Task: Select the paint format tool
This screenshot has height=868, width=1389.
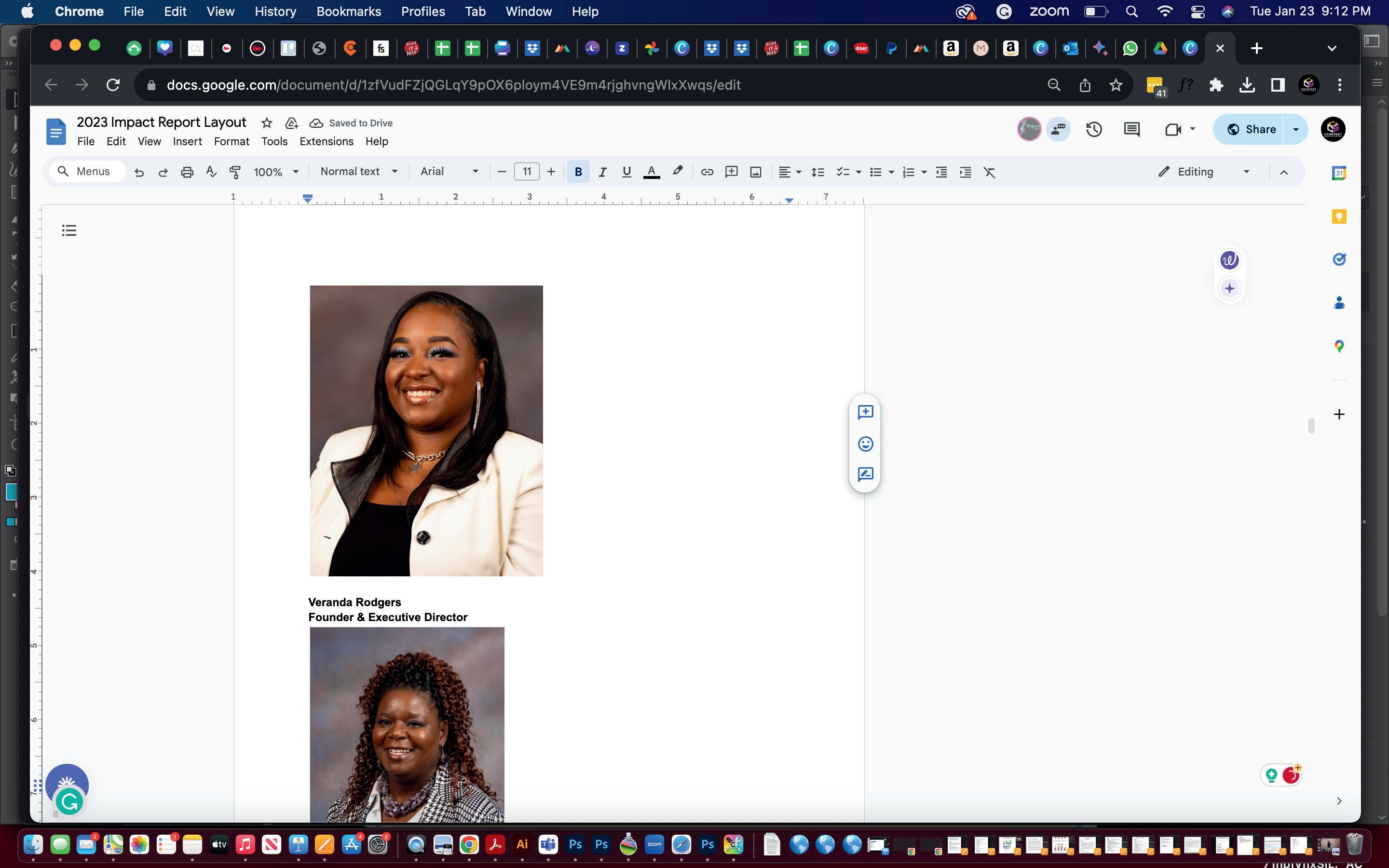Action: click(x=235, y=172)
